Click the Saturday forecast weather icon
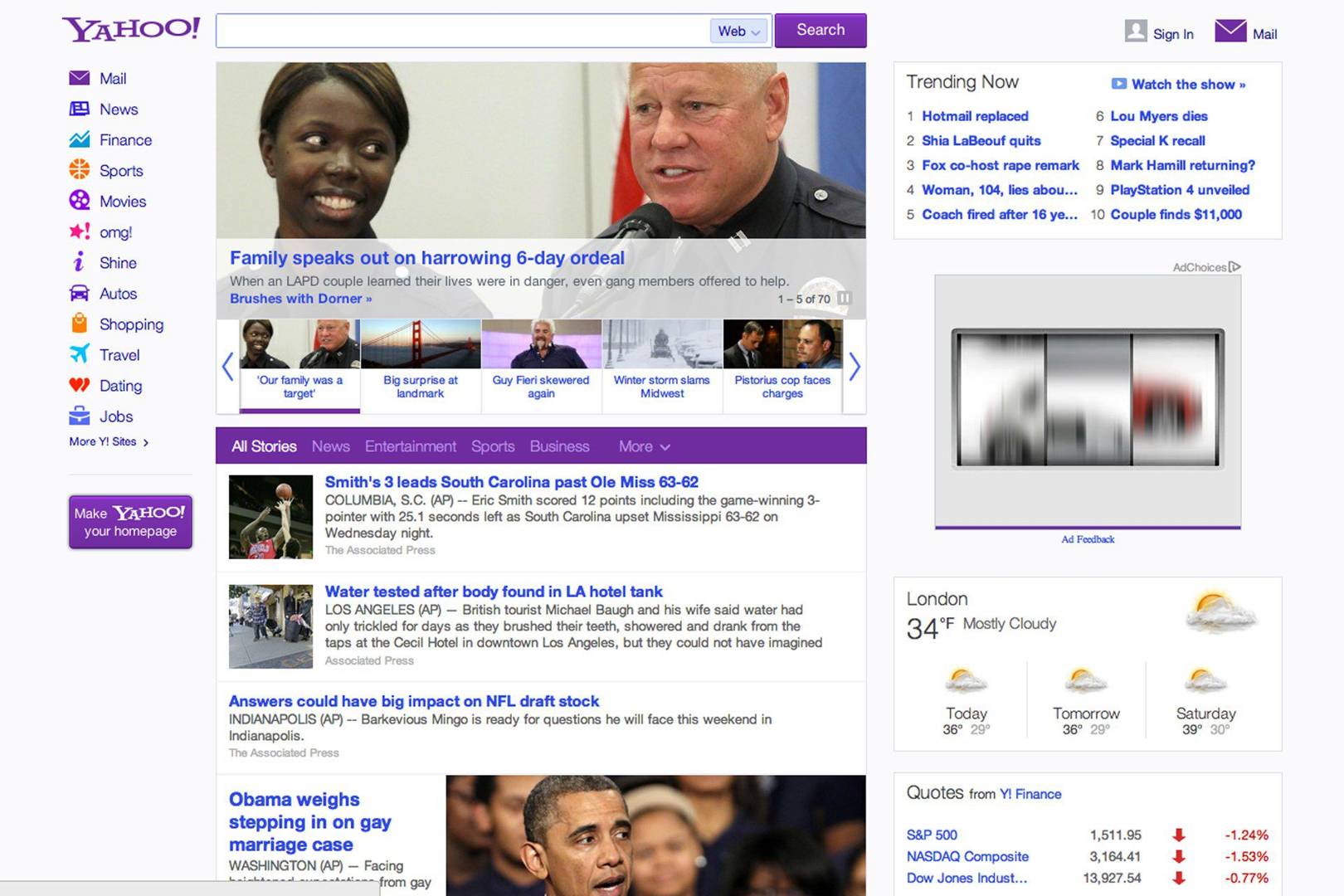 point(1205,680)
